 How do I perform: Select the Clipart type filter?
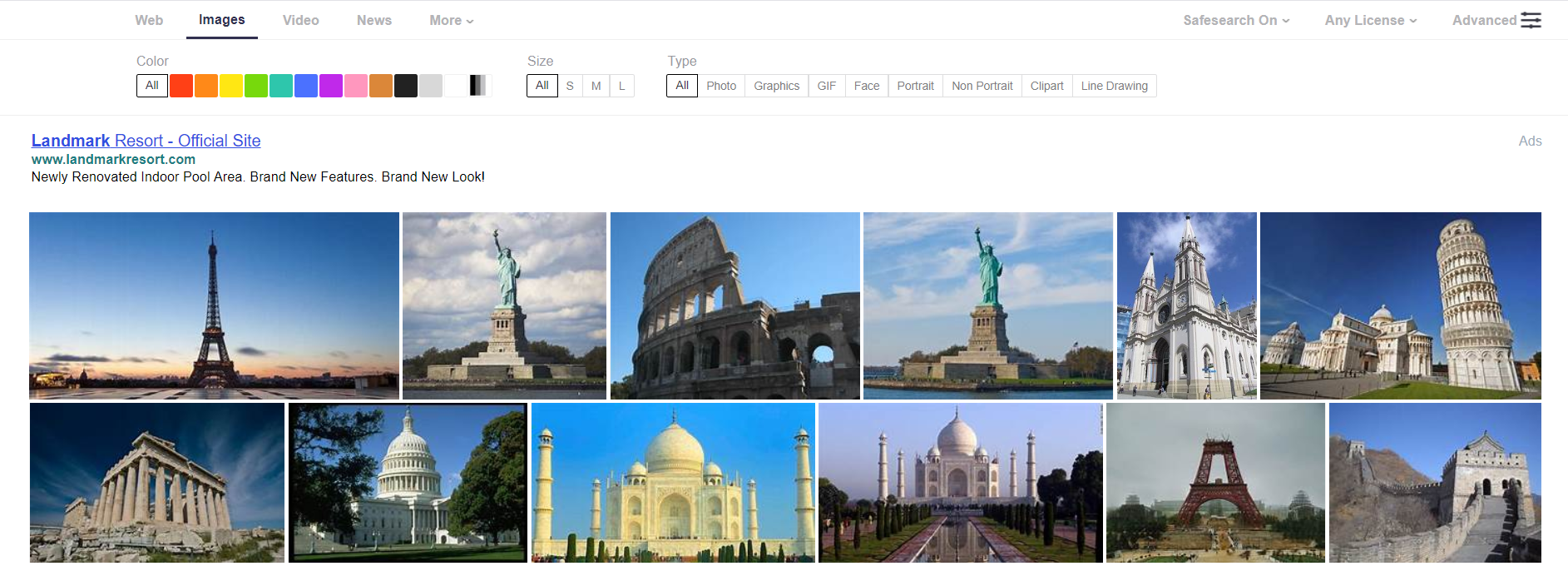tap(1046, 86)
